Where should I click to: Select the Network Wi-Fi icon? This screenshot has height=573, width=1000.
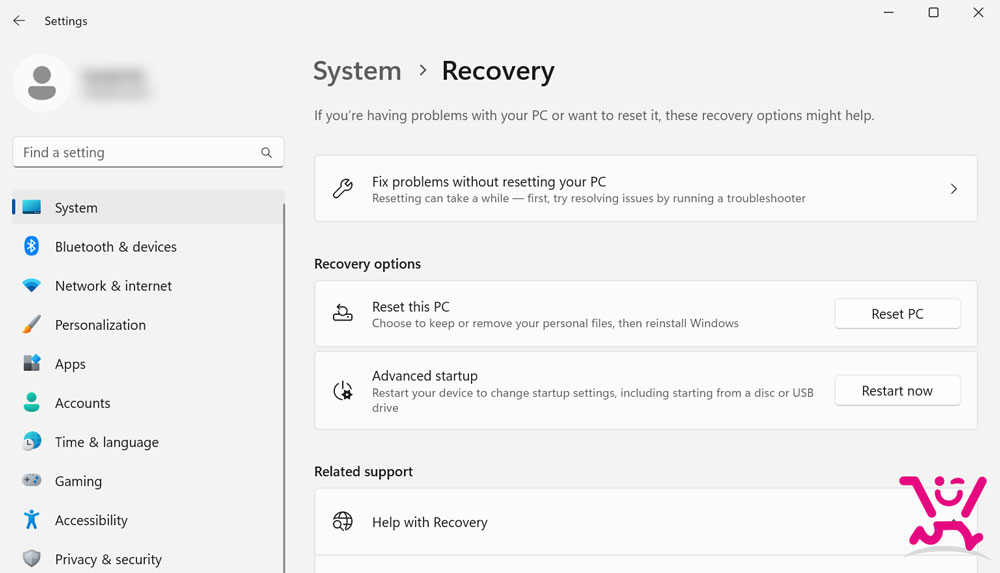[31, 285]
